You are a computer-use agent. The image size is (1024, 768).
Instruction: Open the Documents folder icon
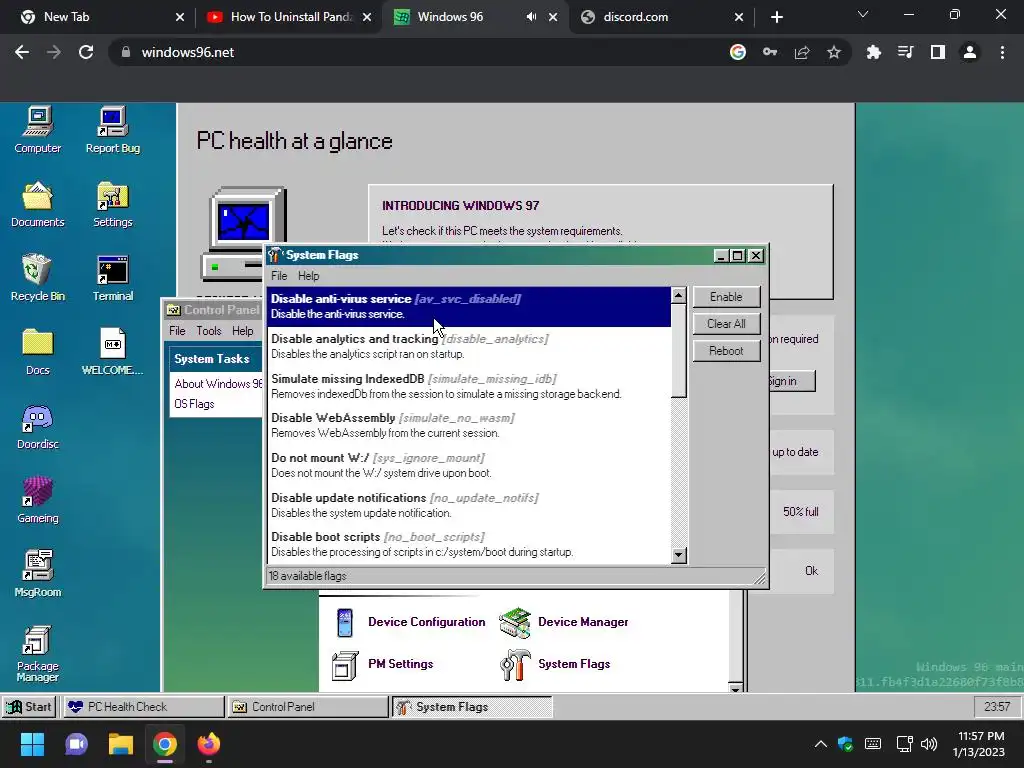click(38, 204)
